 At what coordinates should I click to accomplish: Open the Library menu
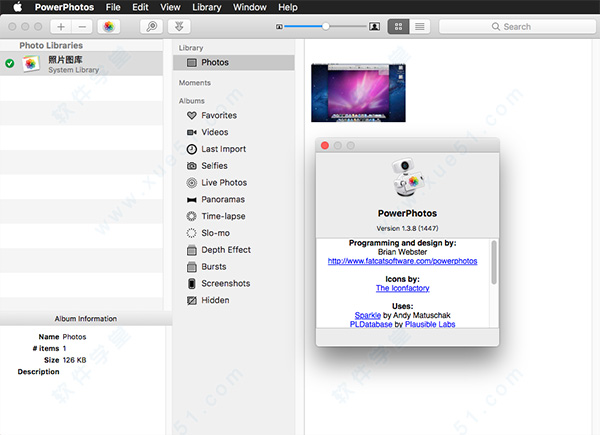[207, 7]
